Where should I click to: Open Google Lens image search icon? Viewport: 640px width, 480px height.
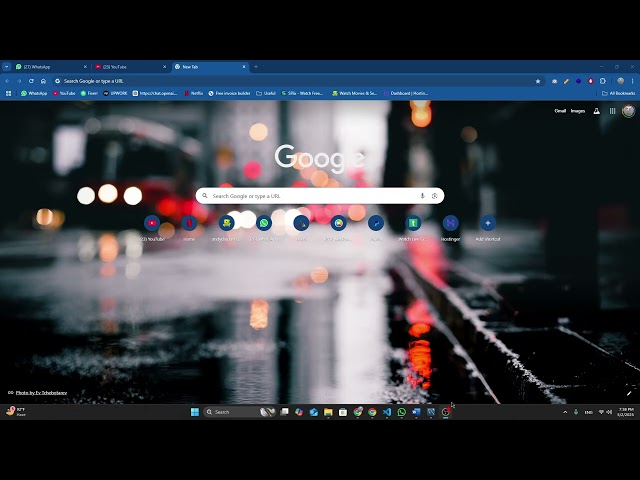[x=434, y=196]
